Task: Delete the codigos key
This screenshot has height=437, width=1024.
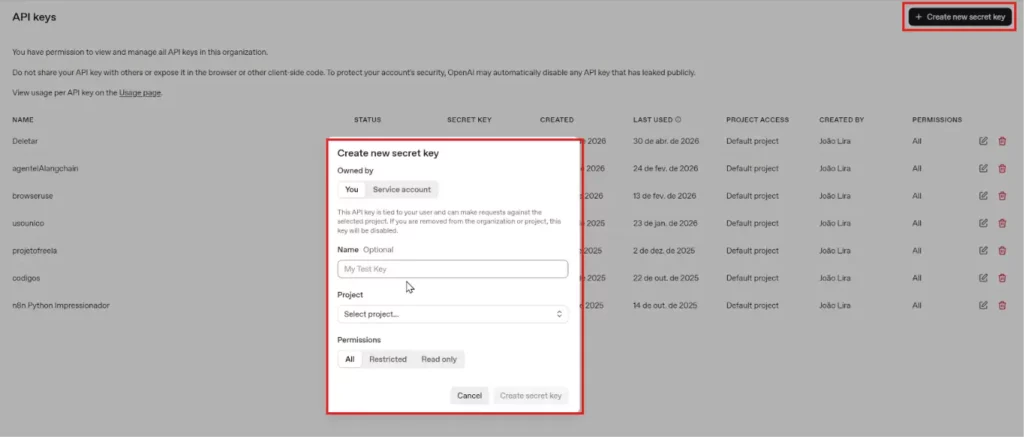Action: tap(1002, 278)
